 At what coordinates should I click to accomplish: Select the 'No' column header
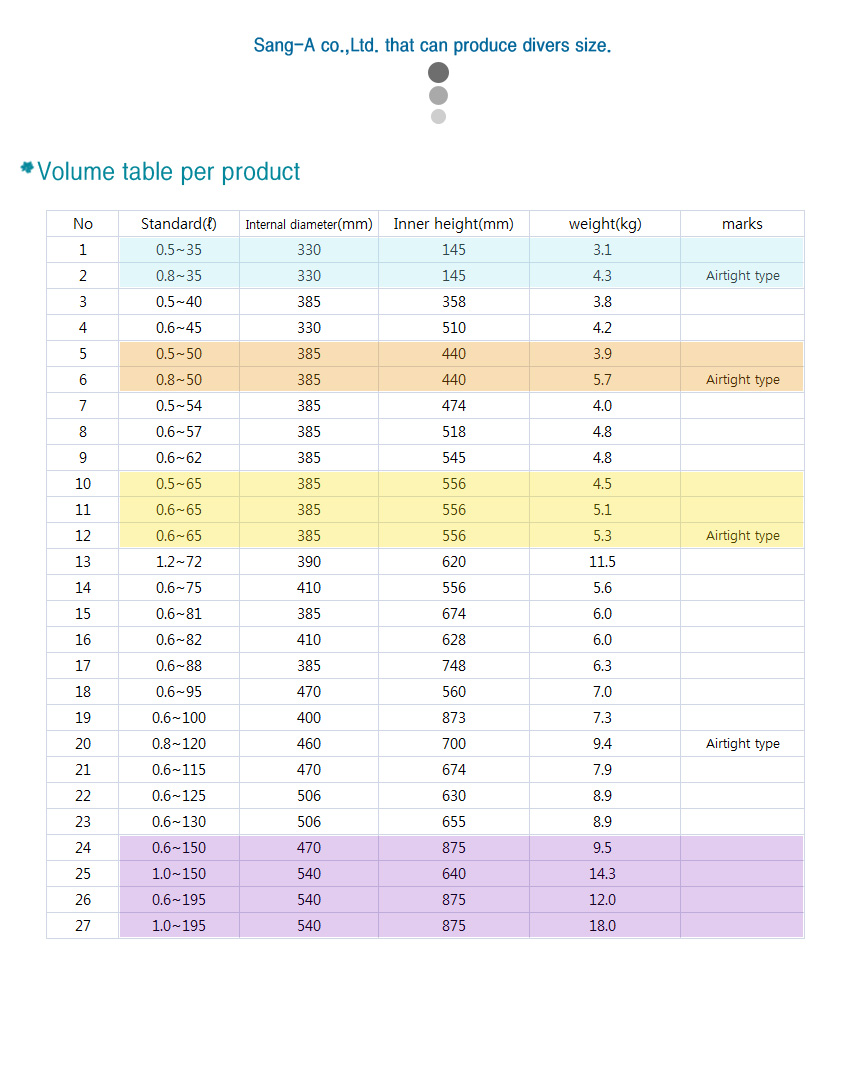83,224
